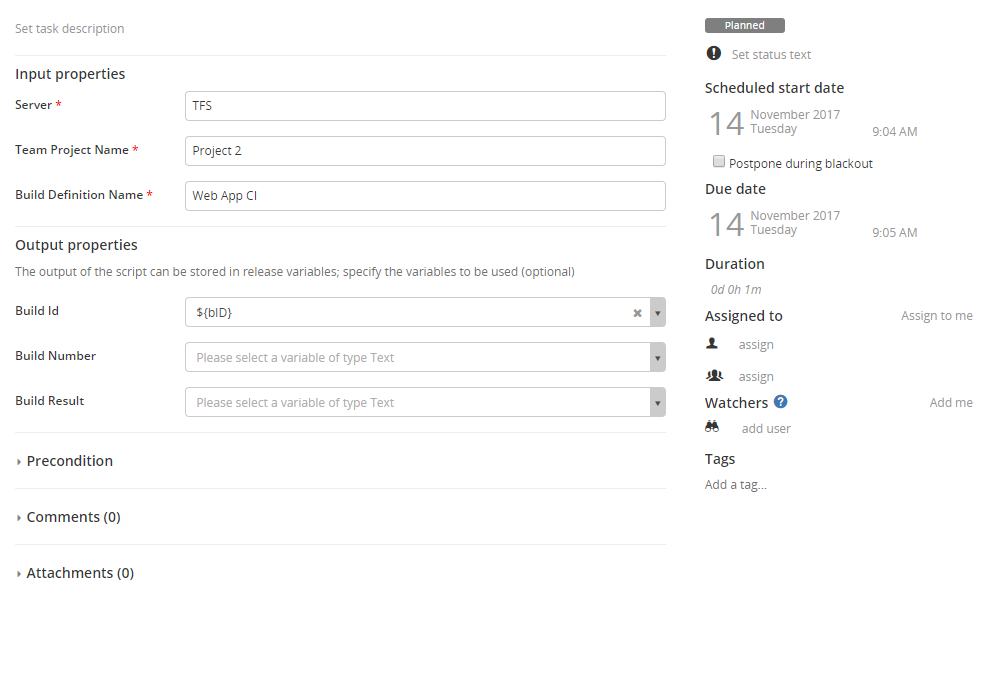Expand the Comments (0) section
Screen dimensions: 988x675
pos(73,517)
